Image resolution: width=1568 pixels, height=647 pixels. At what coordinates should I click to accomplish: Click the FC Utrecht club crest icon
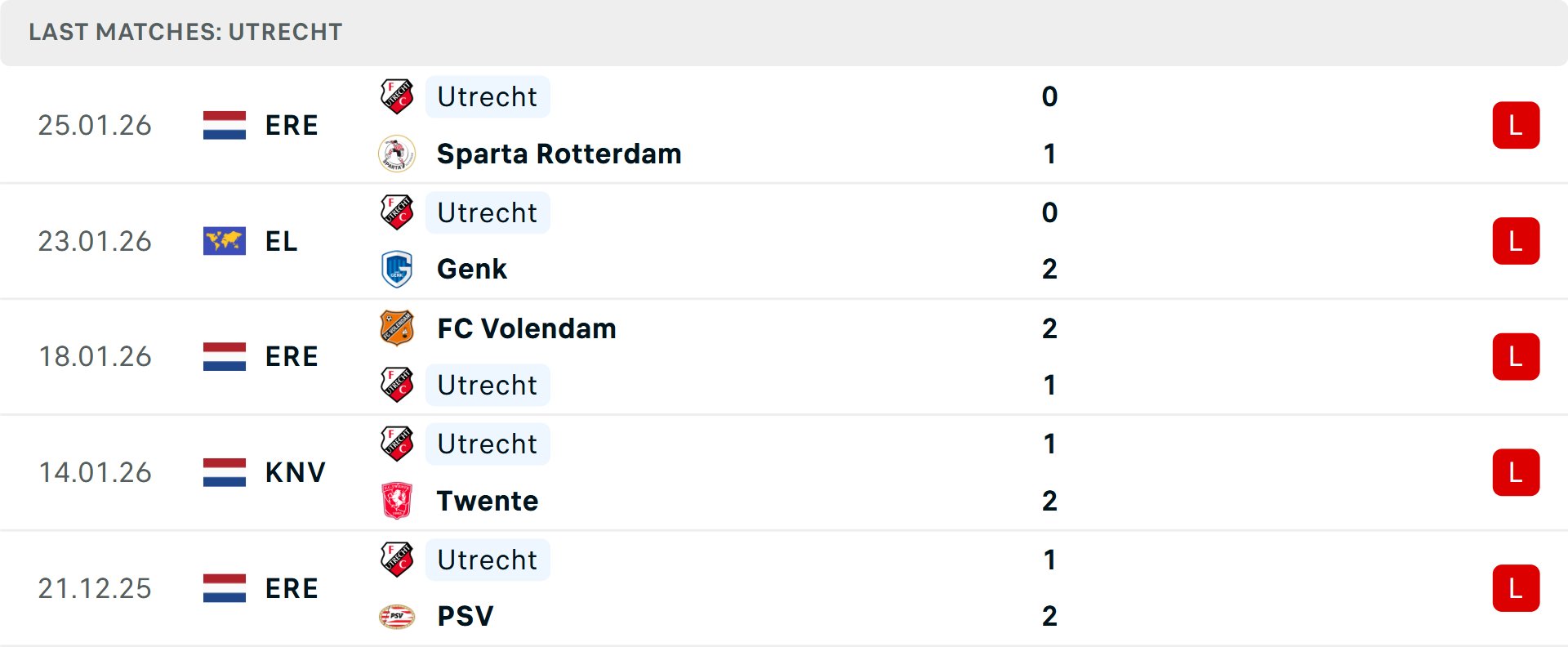pos(398,96)
